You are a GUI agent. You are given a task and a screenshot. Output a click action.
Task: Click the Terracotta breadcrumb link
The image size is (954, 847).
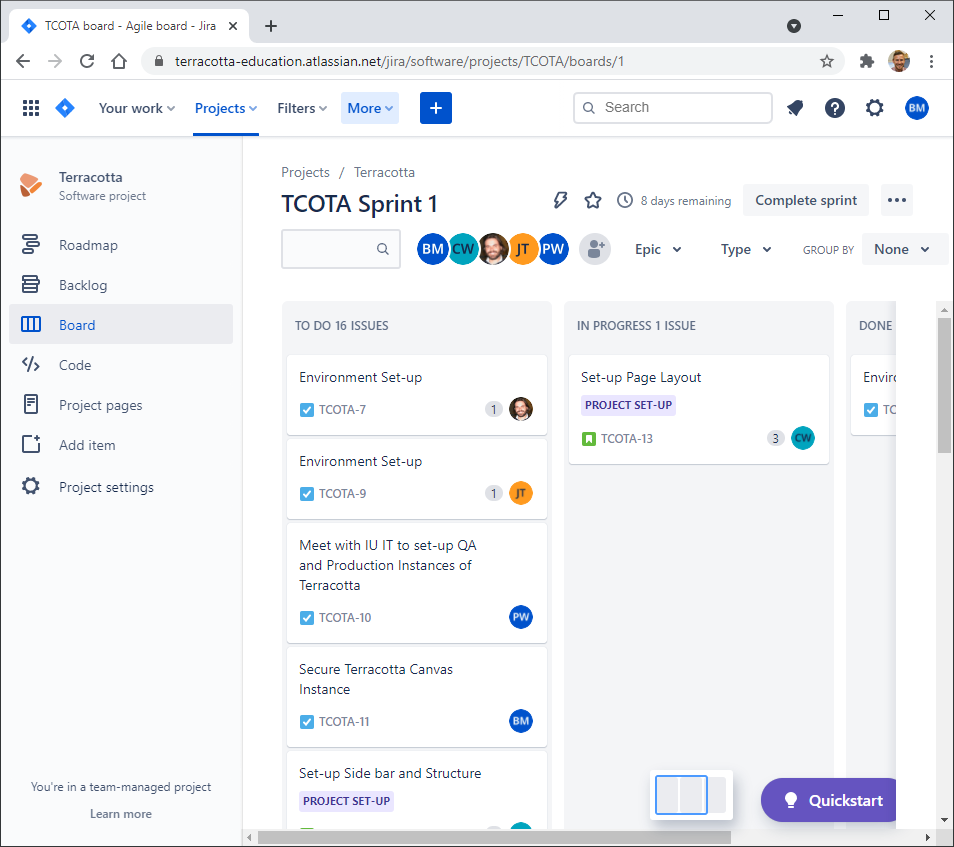tap(385, 172)
